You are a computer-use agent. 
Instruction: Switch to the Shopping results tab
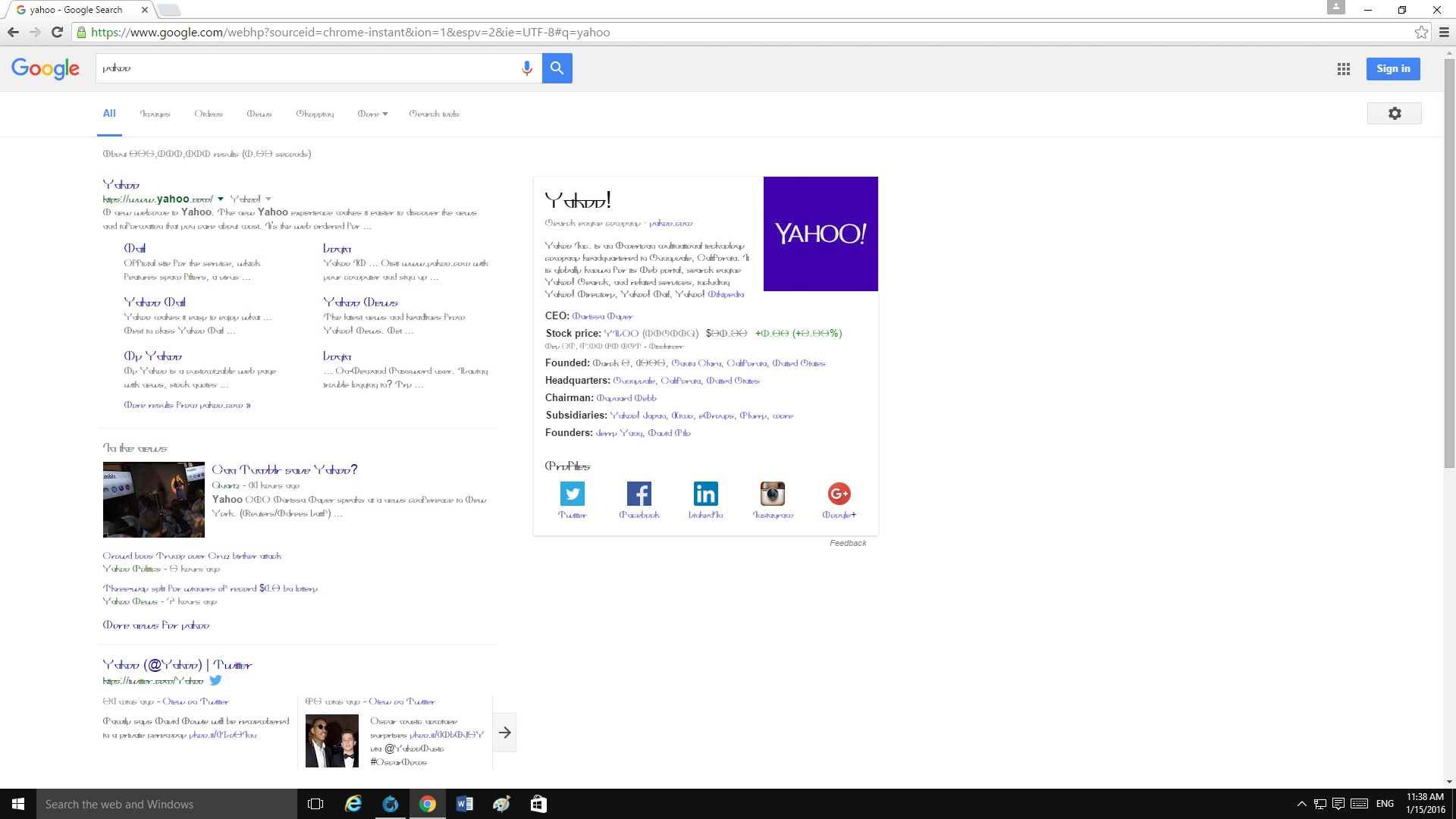point(315,115)
